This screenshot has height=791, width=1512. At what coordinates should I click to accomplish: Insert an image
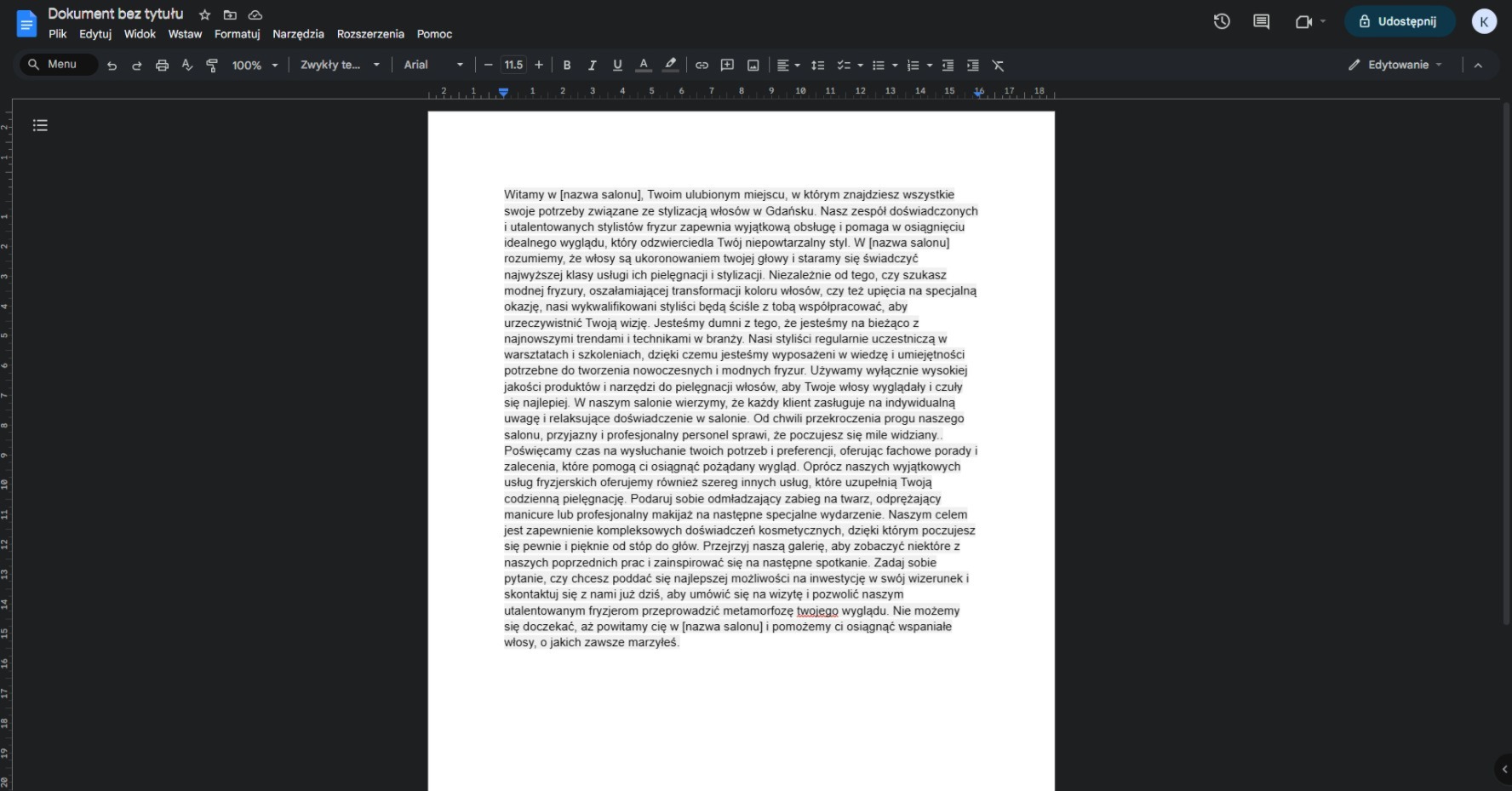753,65
